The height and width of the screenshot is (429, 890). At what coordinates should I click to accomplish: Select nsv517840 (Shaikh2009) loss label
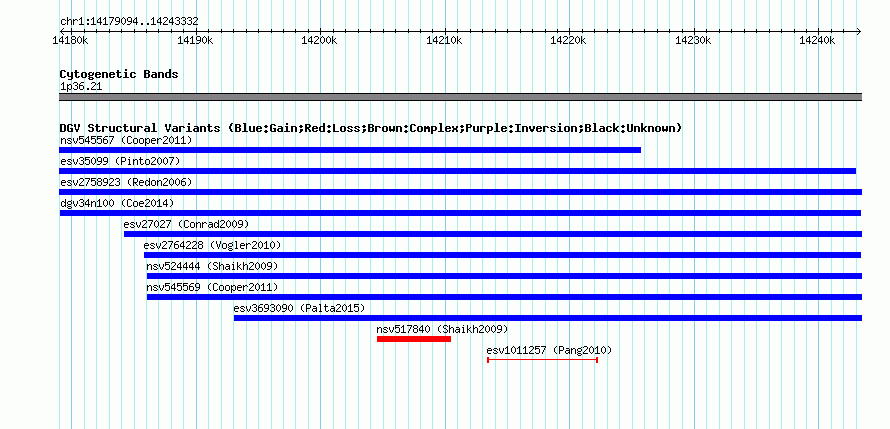point(442,329)
